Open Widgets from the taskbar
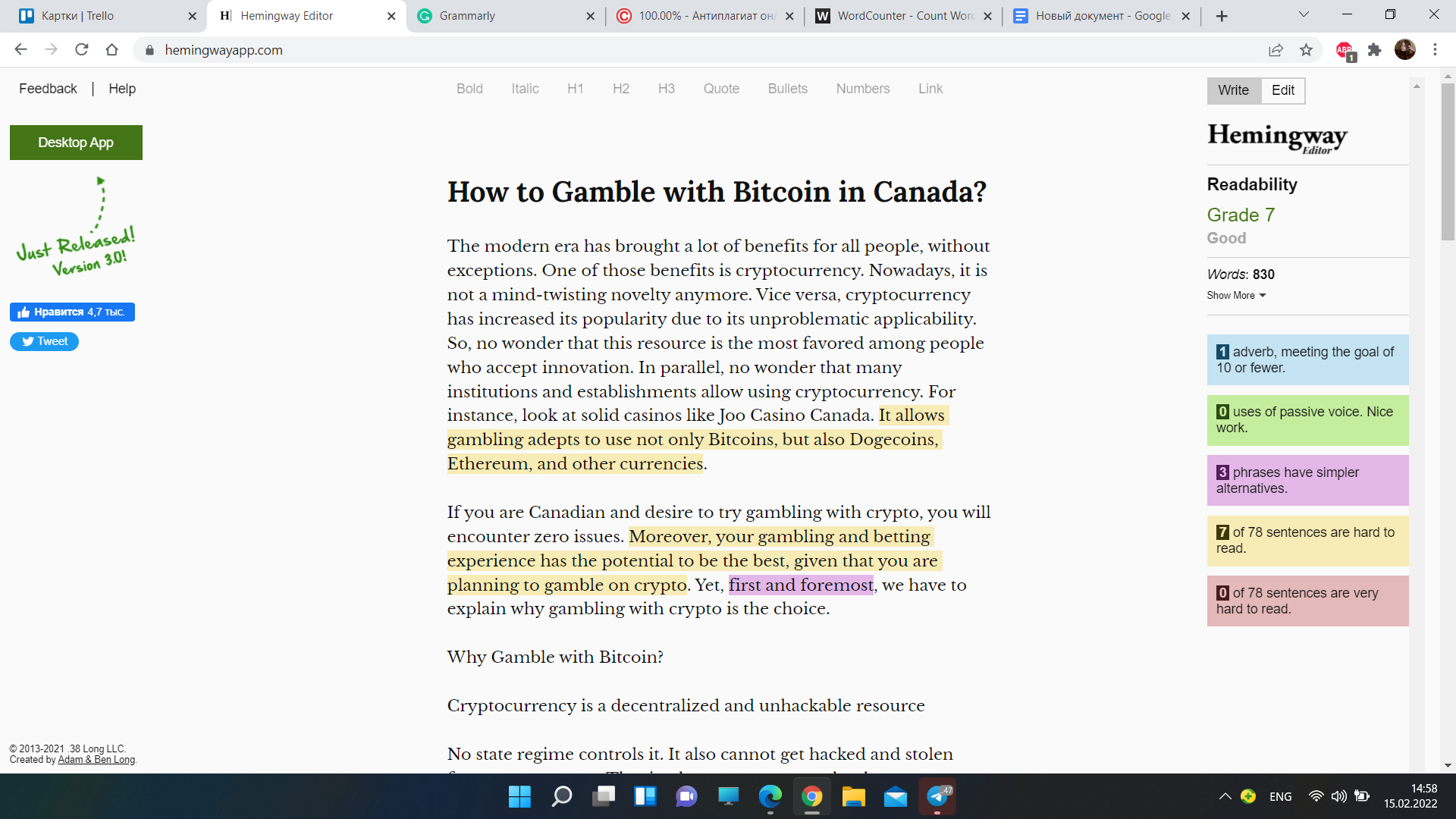Viewport: 1456px width, 819px height. 645,796
